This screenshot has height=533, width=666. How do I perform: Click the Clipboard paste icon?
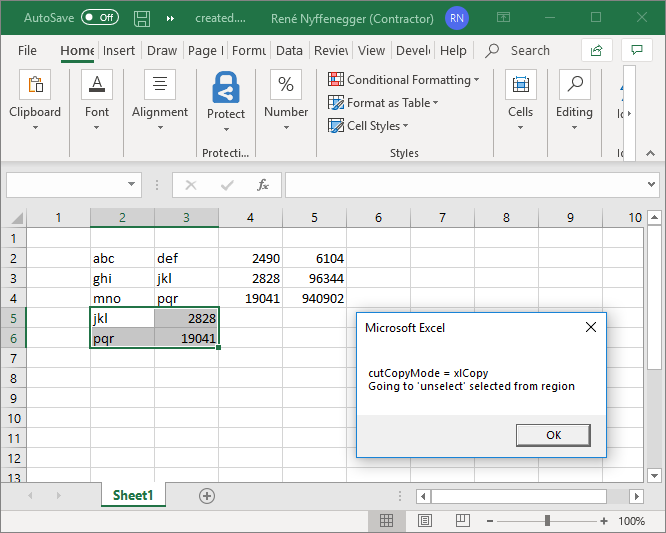pyautogui.click(x=35, y=87)
